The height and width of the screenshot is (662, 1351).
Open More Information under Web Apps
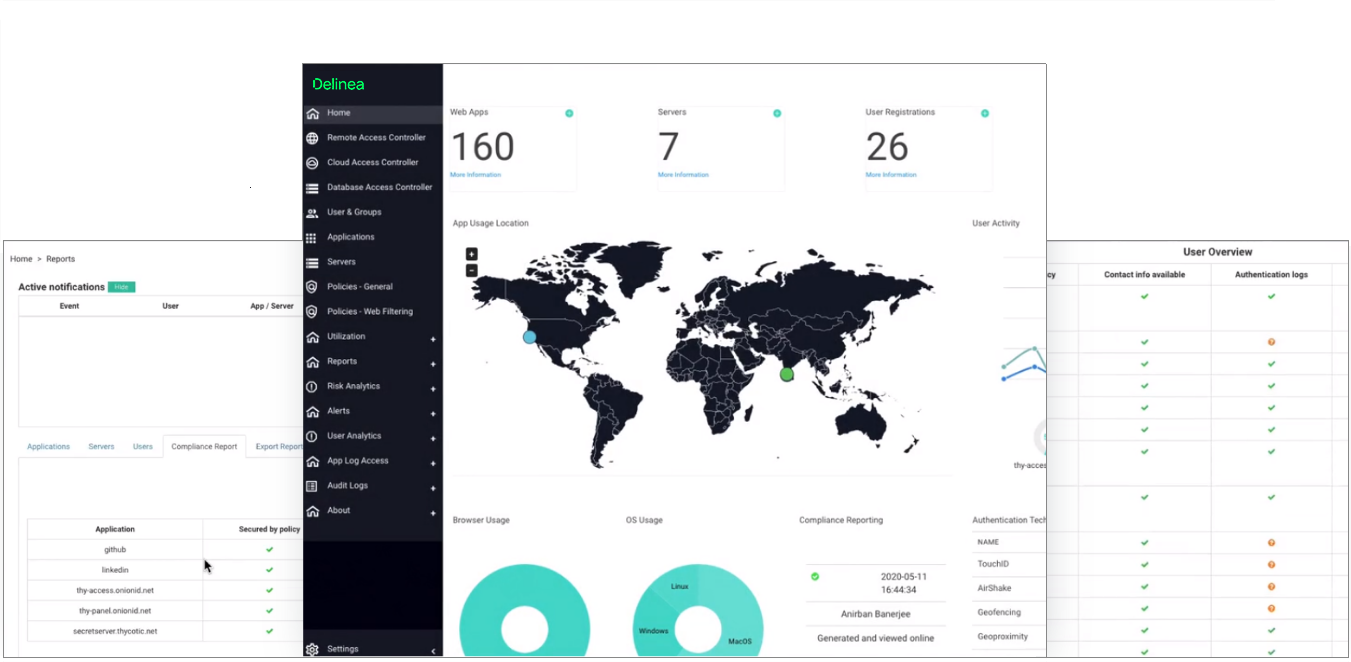coord(475,175)
